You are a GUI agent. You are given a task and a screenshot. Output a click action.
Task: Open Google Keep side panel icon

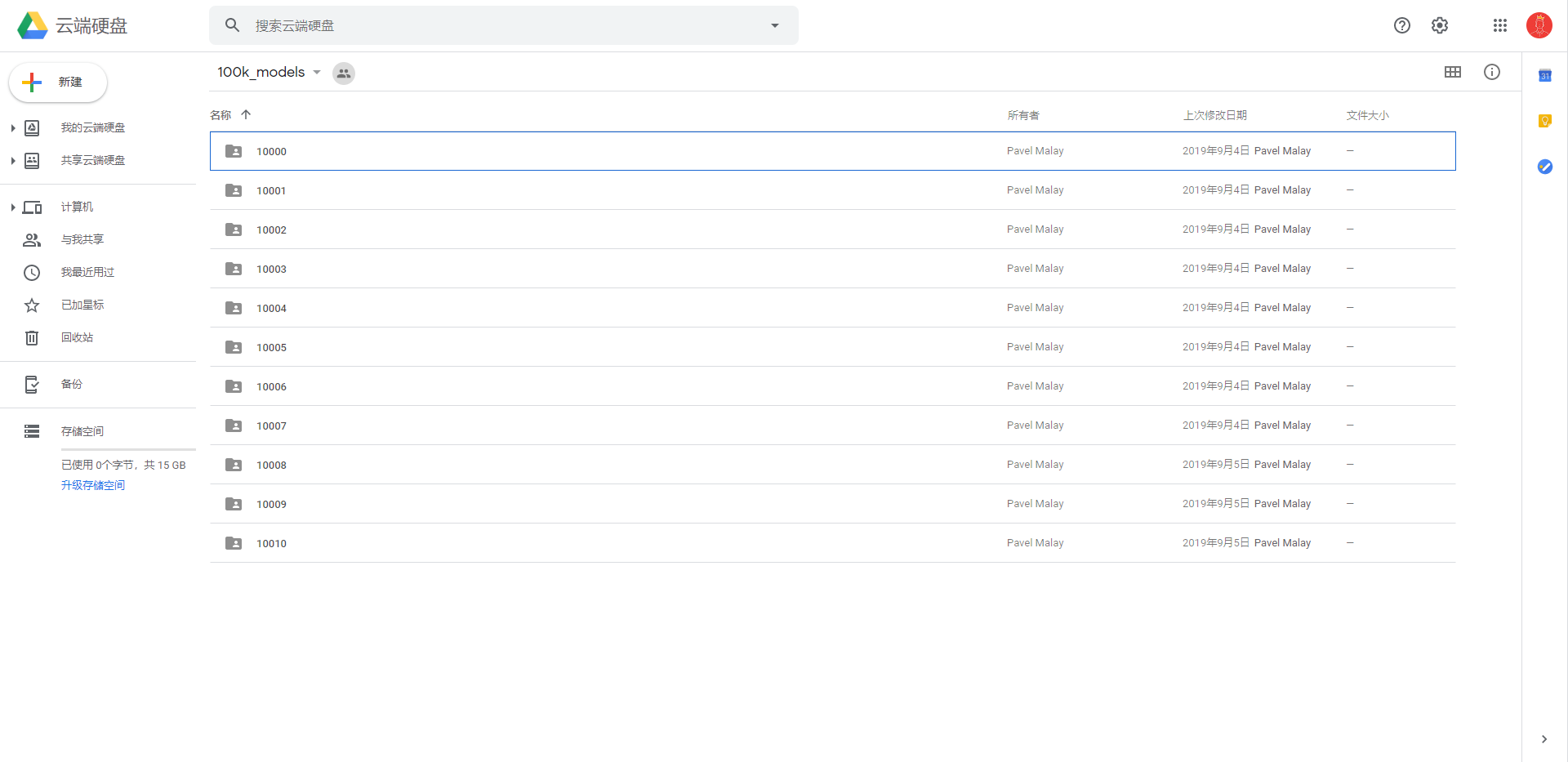tap(1545, 121)
